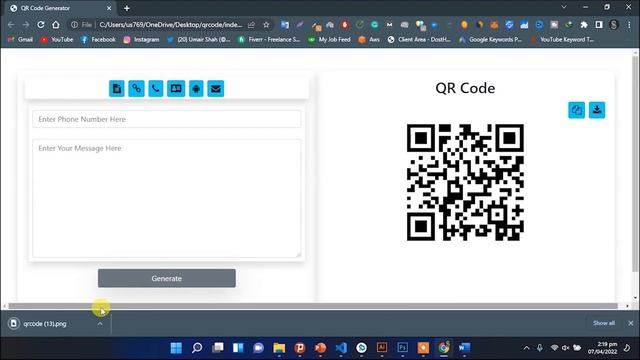Open the YouTube Keyword Tool bookmark
The width and height of the screenshot is (640, 360).
(x=562, y=40)
